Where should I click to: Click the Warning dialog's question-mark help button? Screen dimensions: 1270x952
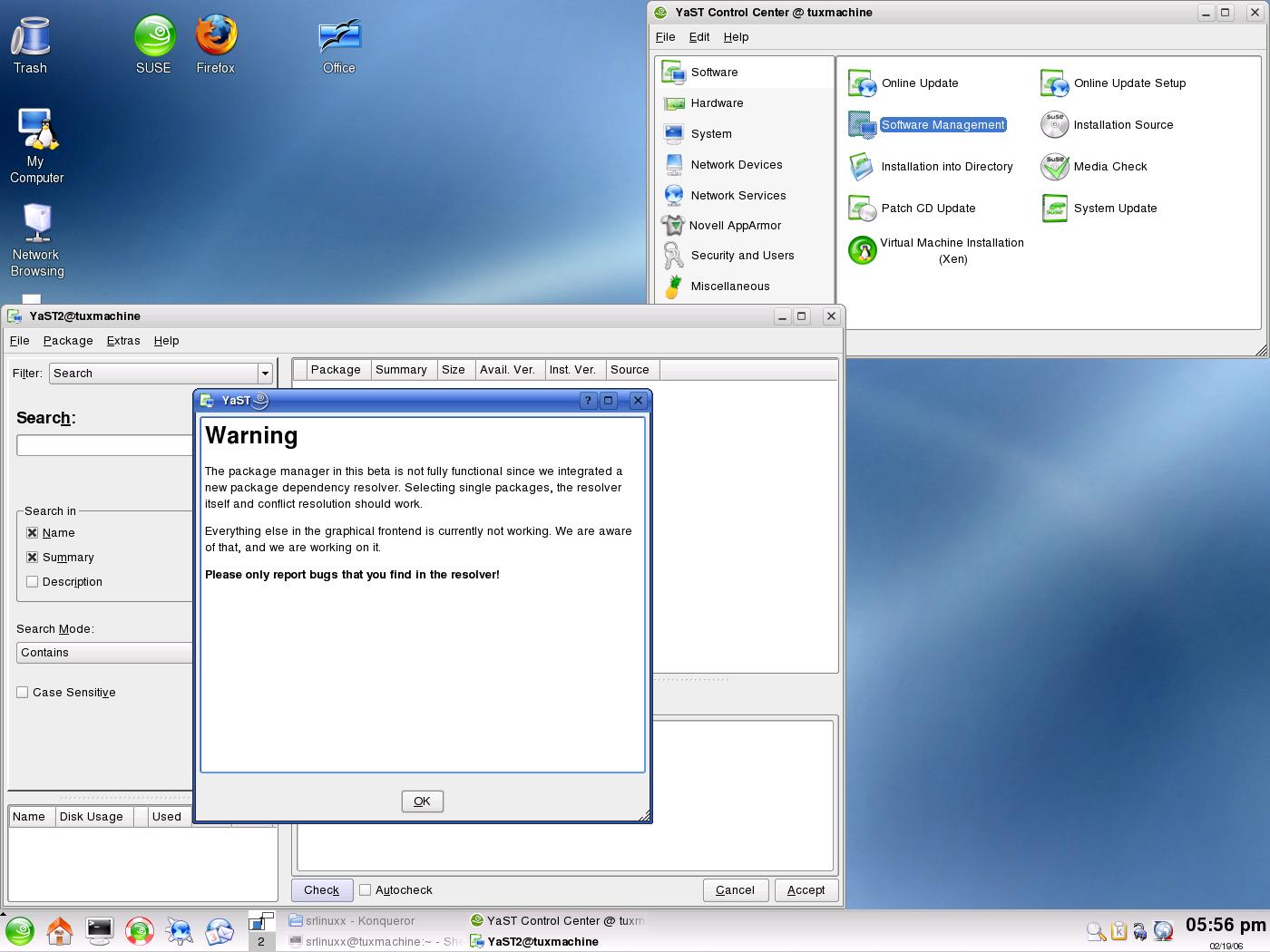tap(588, 401)
